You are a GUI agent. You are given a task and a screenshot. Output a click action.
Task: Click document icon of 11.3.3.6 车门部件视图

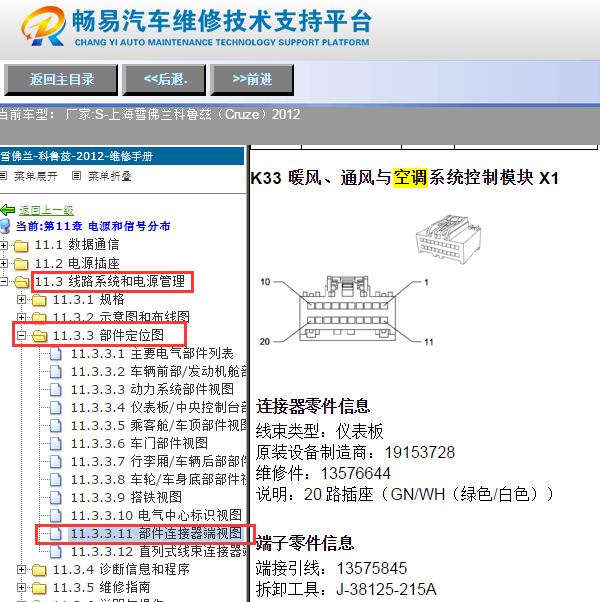(56, 444)
